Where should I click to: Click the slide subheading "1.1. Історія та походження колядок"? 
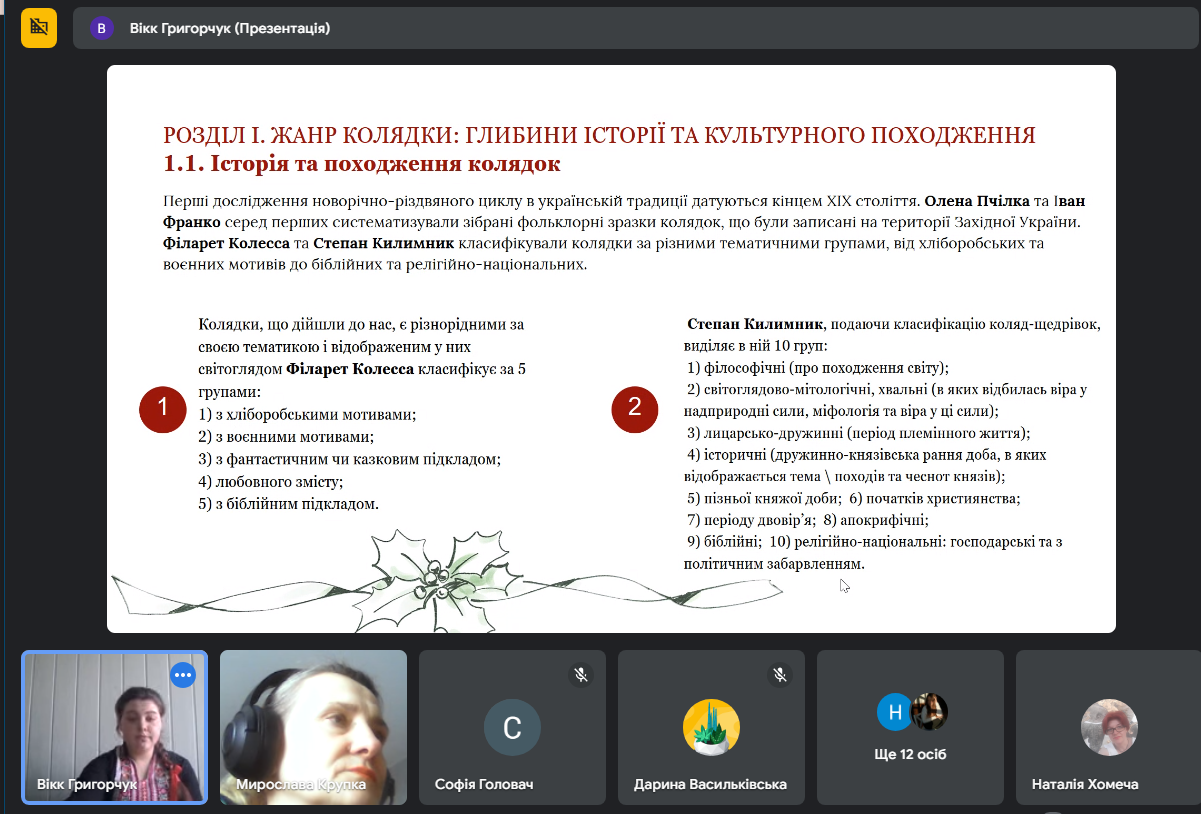(362, 163)
